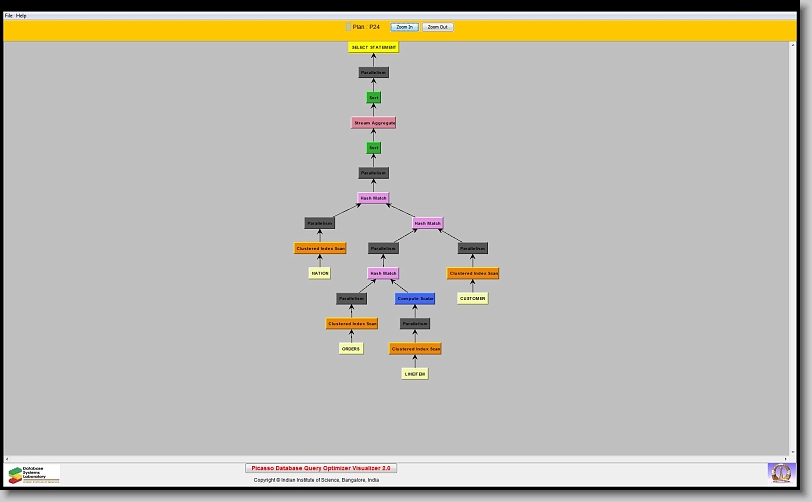Select the Sort node below Stream Aggregate
812x502 pixels.
[374, 148]
